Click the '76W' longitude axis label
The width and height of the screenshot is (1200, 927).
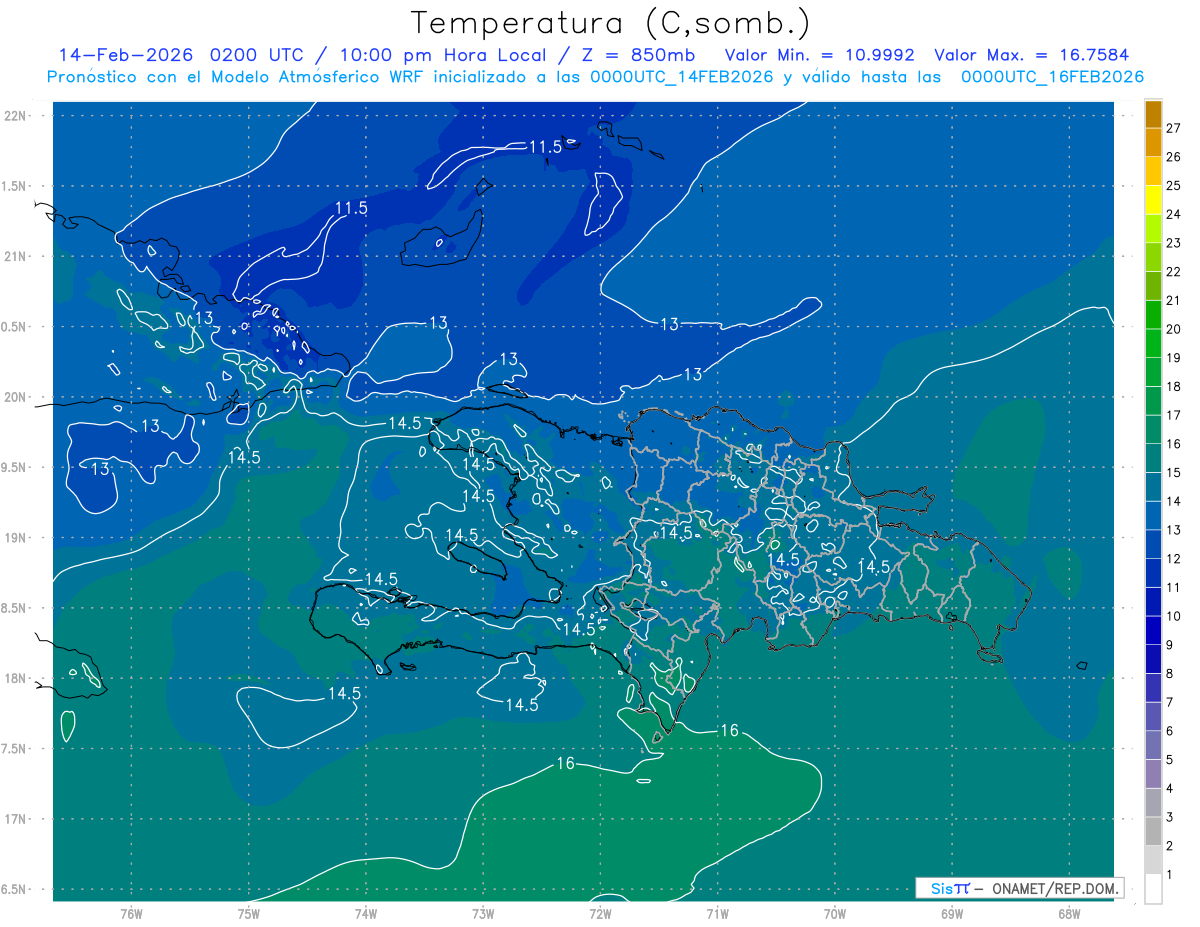131,913
